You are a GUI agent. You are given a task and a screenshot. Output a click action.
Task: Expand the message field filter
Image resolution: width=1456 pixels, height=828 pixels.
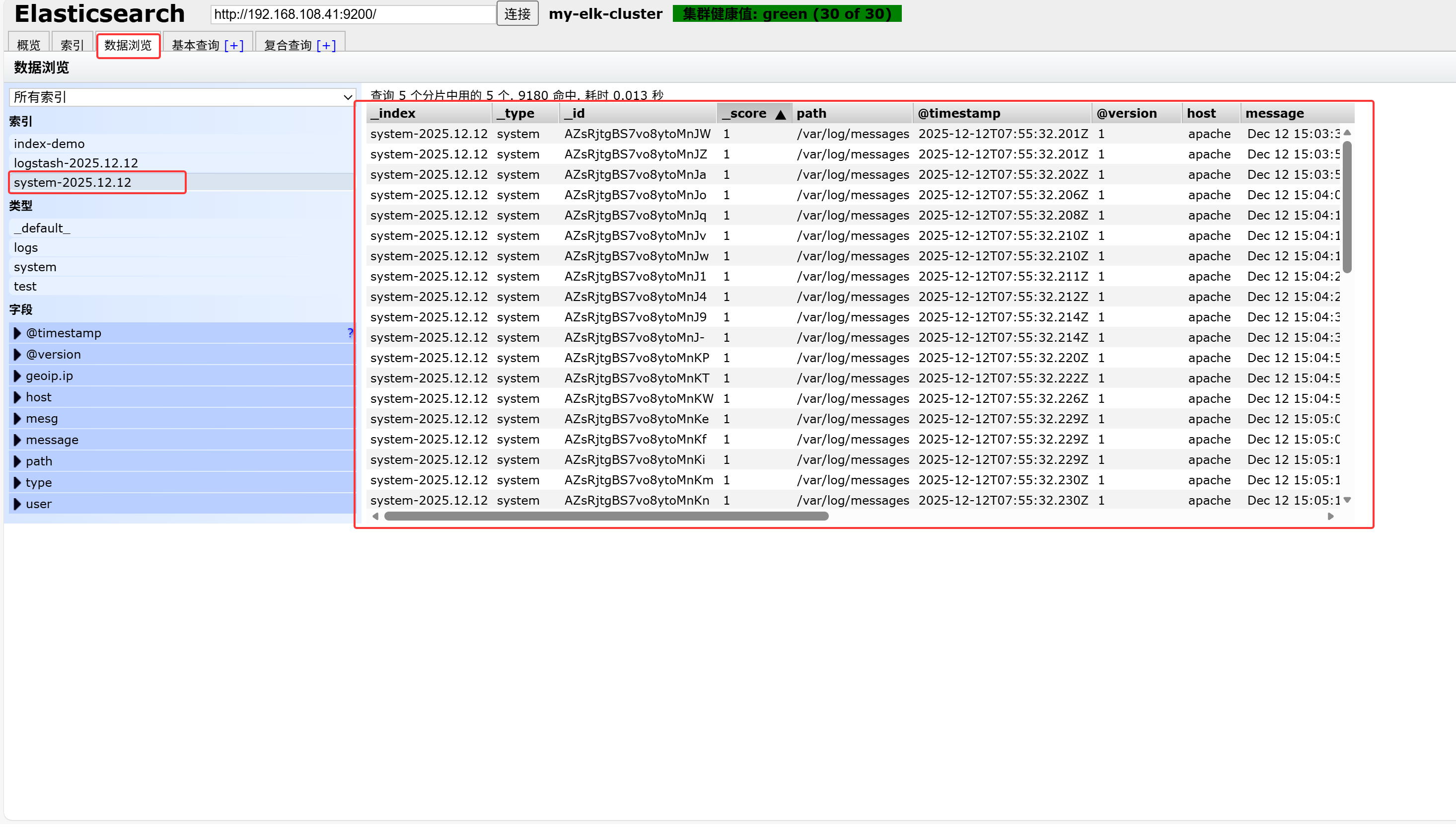coord(17,440)
